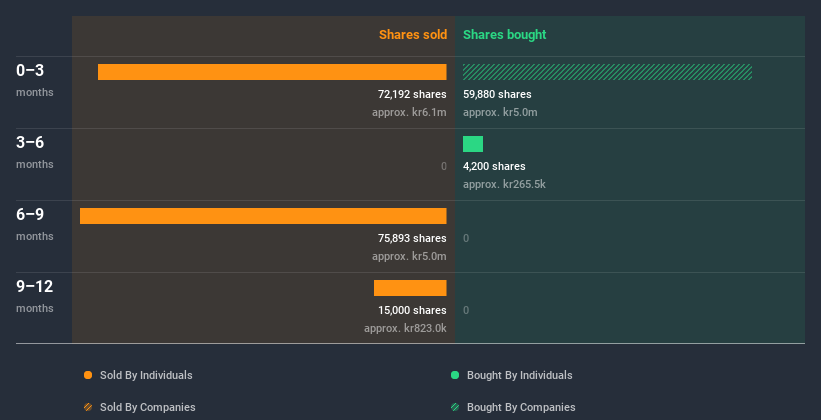Click the striped Sold By Companies legend icon
The image size is (821, 420).
[x=88, y=407]
